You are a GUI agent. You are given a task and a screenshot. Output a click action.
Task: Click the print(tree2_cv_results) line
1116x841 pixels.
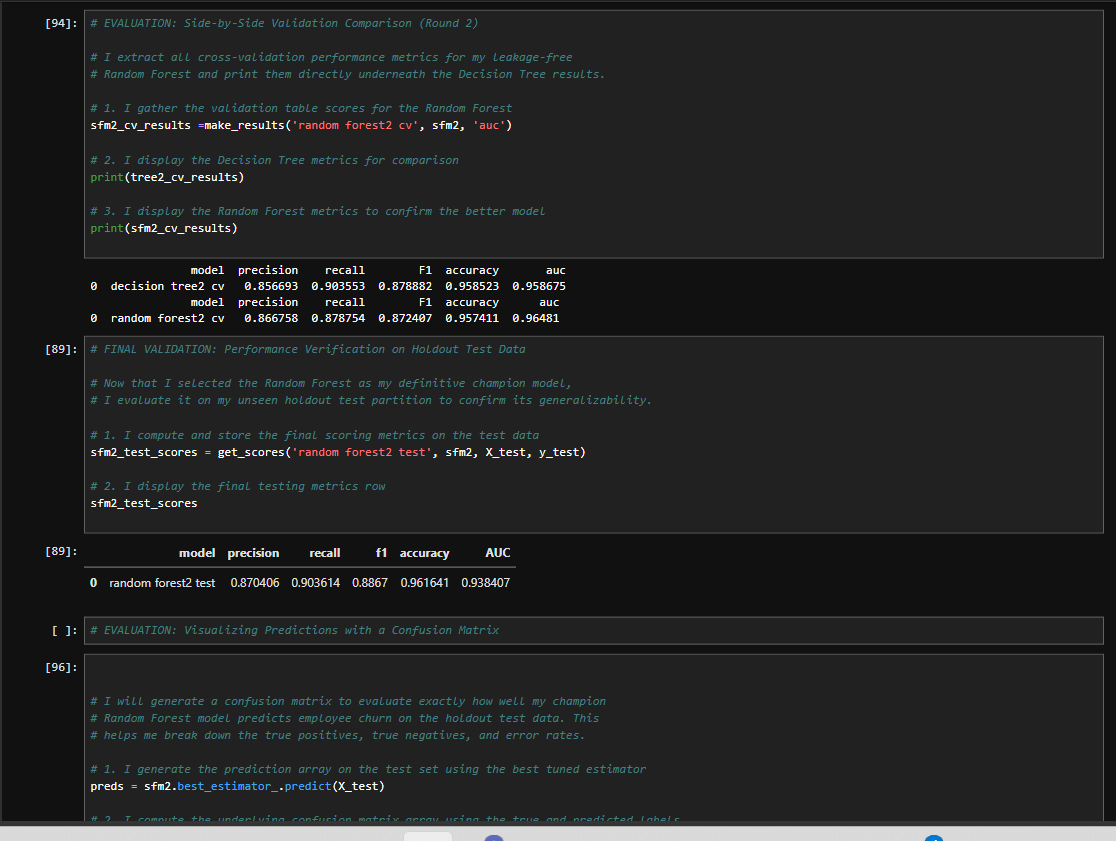pos(167,177)
